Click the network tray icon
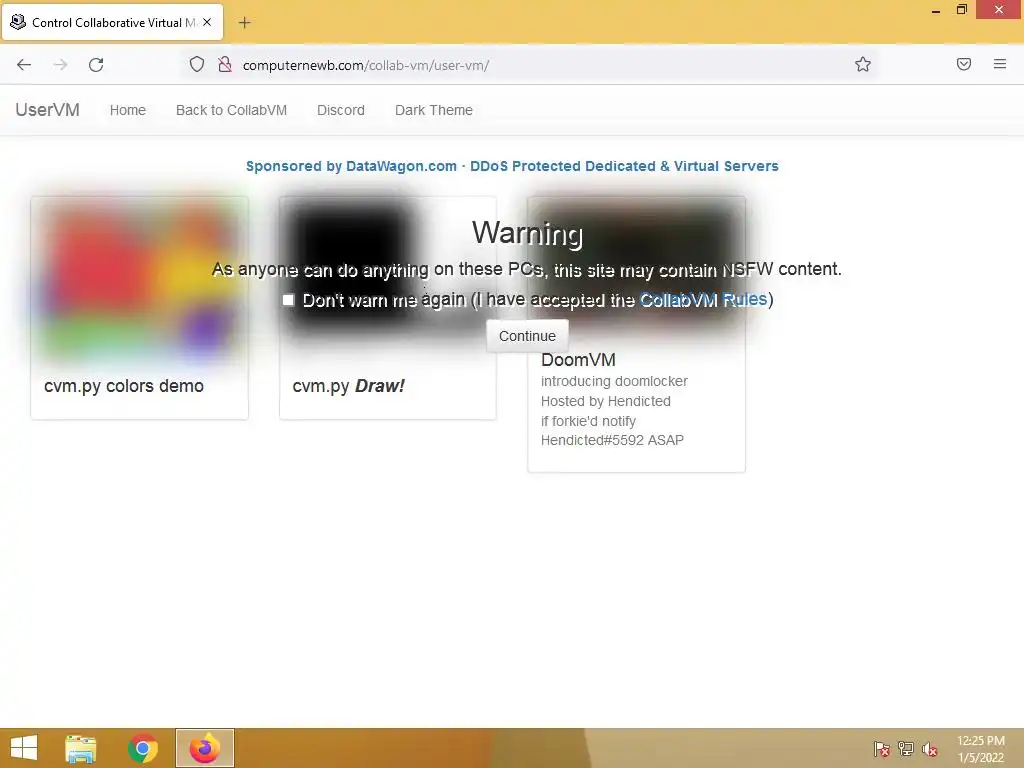 (x=906, y=749)
